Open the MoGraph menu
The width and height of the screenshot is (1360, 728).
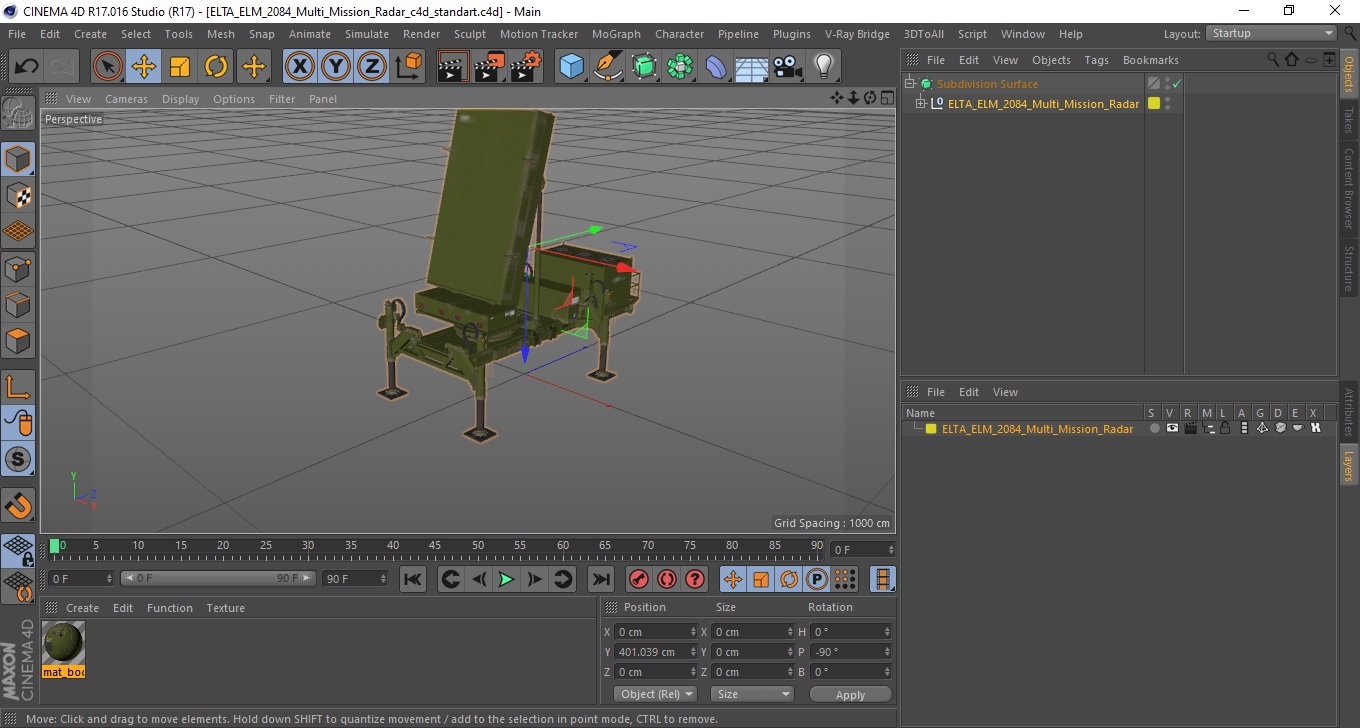pyautogui.click(x=616, y=34)
